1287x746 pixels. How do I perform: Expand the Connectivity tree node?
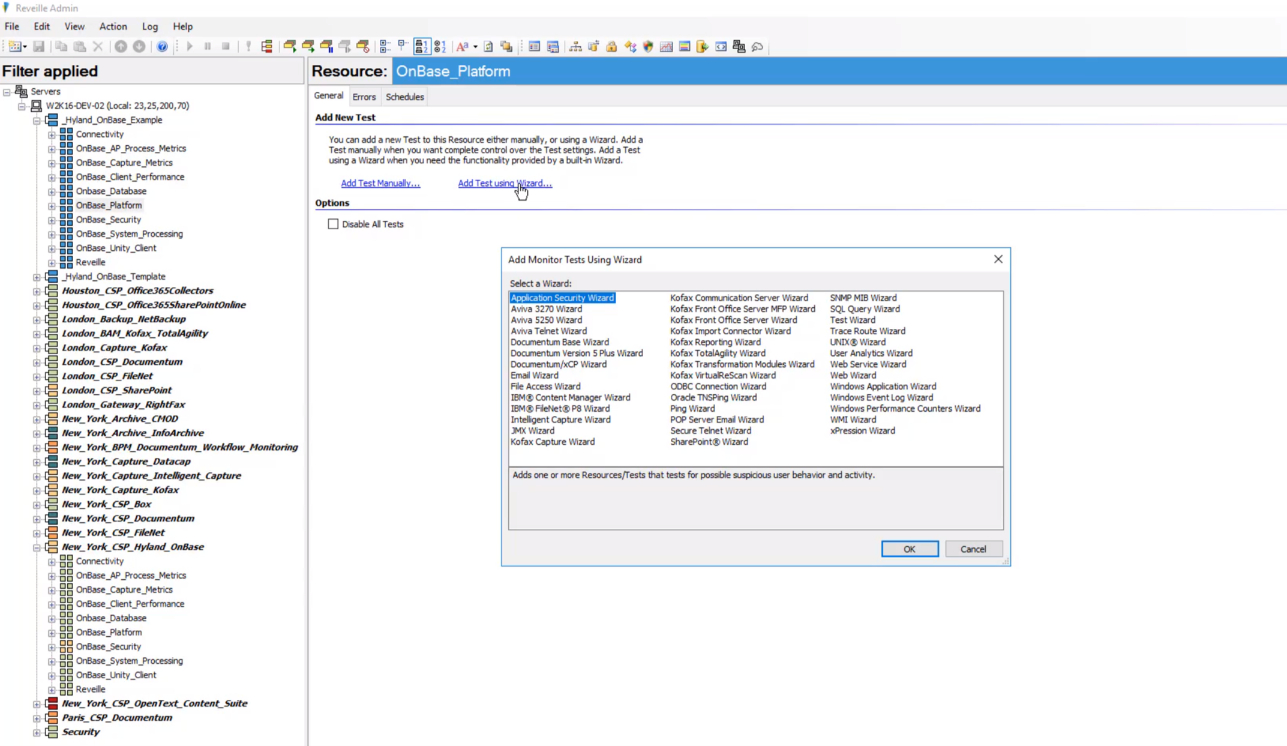(x=51, y=133)
